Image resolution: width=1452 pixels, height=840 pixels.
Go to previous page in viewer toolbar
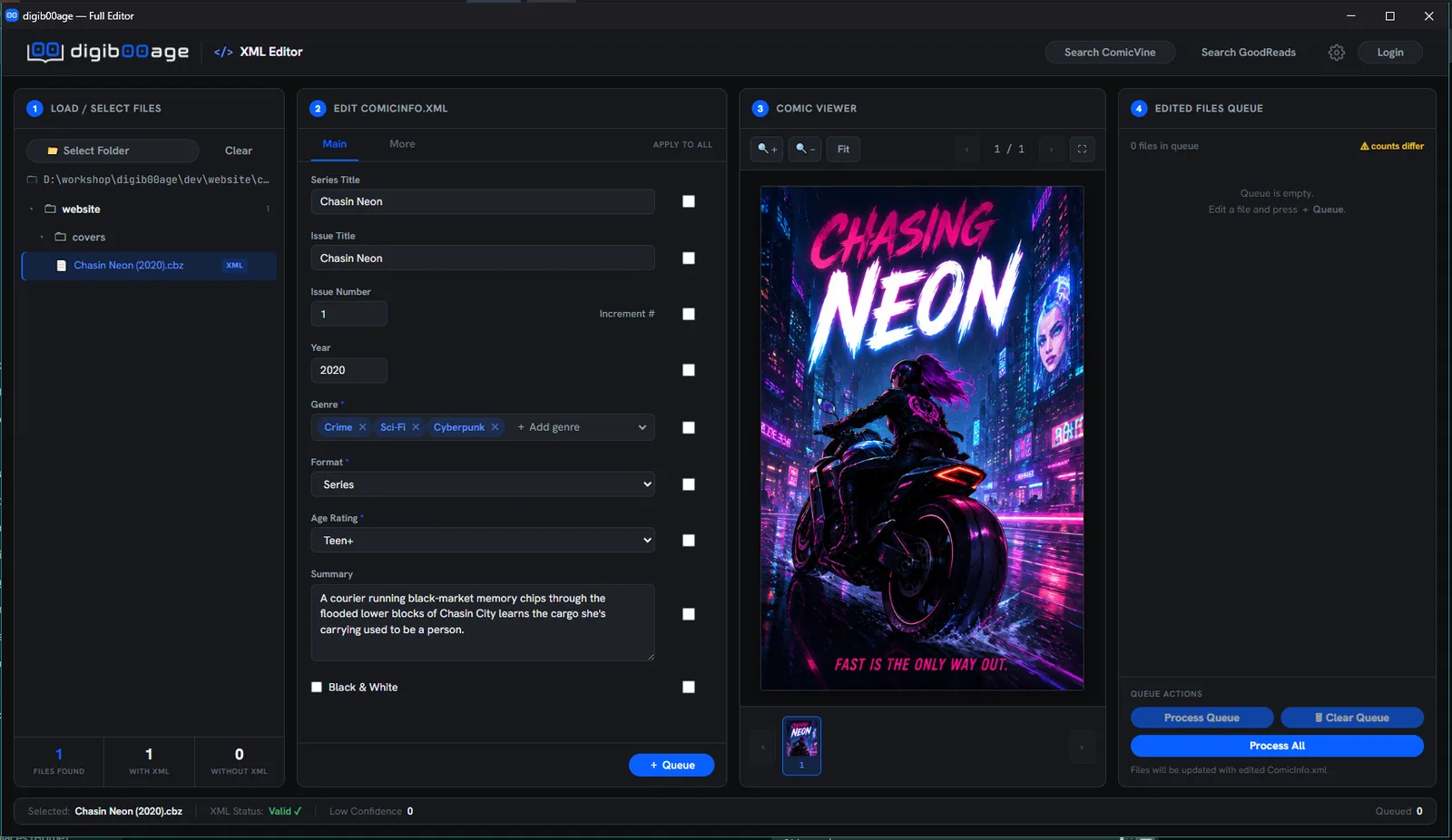pos(966,149)
